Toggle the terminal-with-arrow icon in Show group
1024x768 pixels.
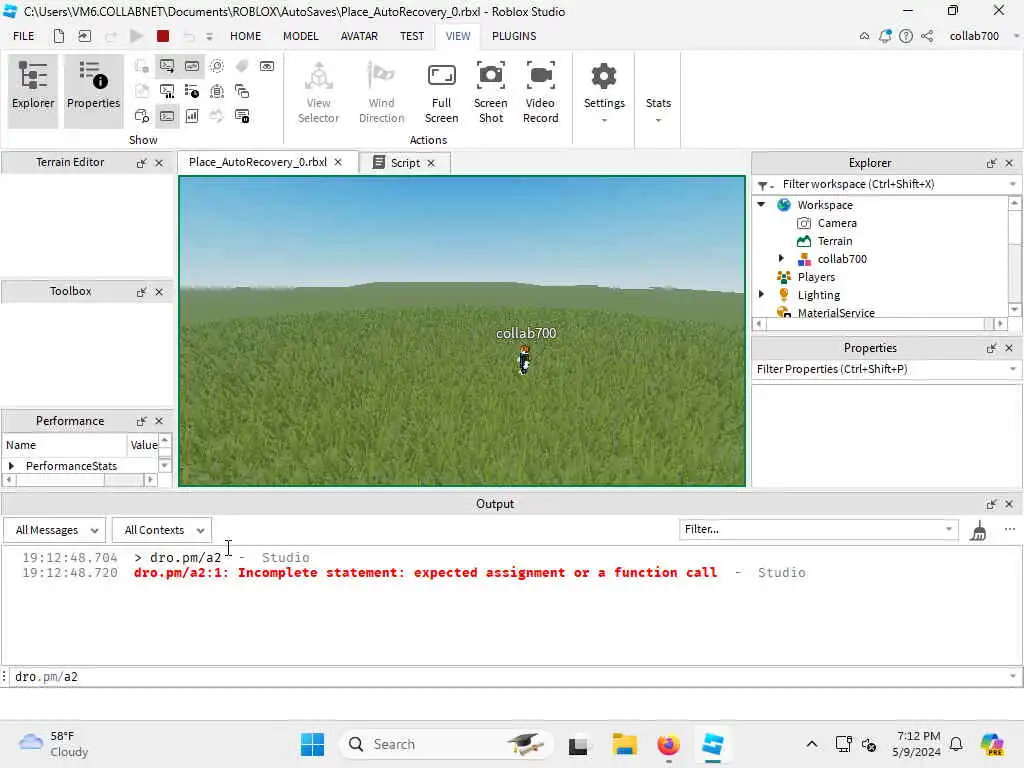click(x=167, y=66)
